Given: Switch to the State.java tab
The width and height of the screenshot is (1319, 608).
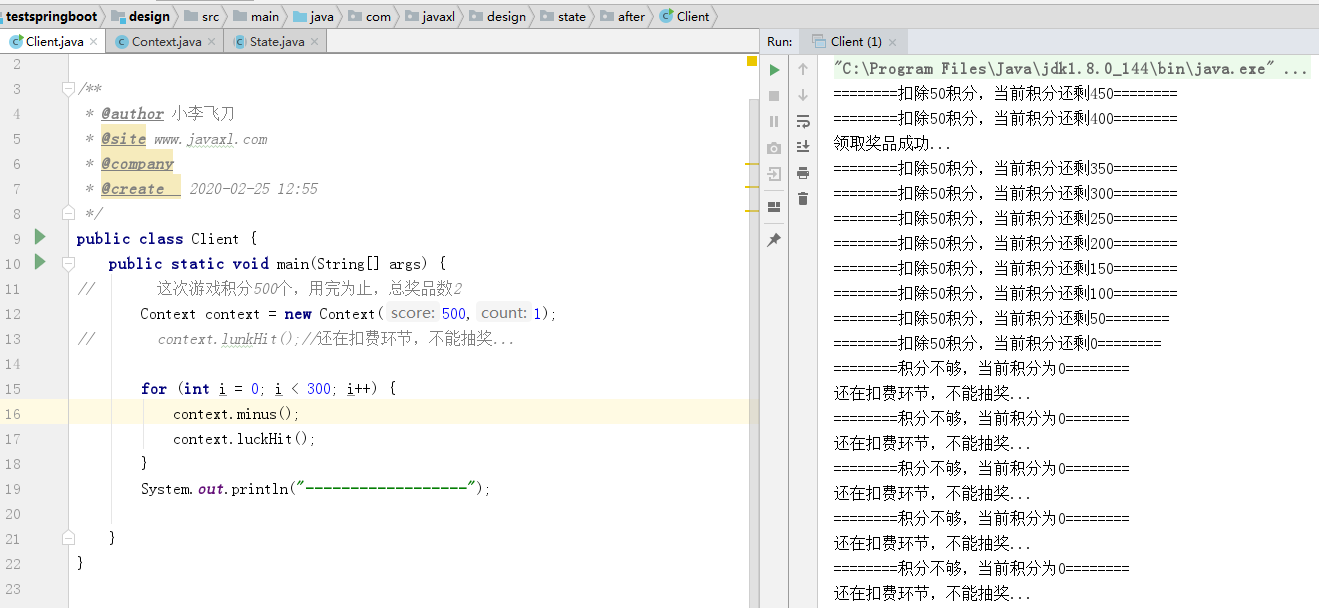Looking at the screenshot, I should pos(277,42).
